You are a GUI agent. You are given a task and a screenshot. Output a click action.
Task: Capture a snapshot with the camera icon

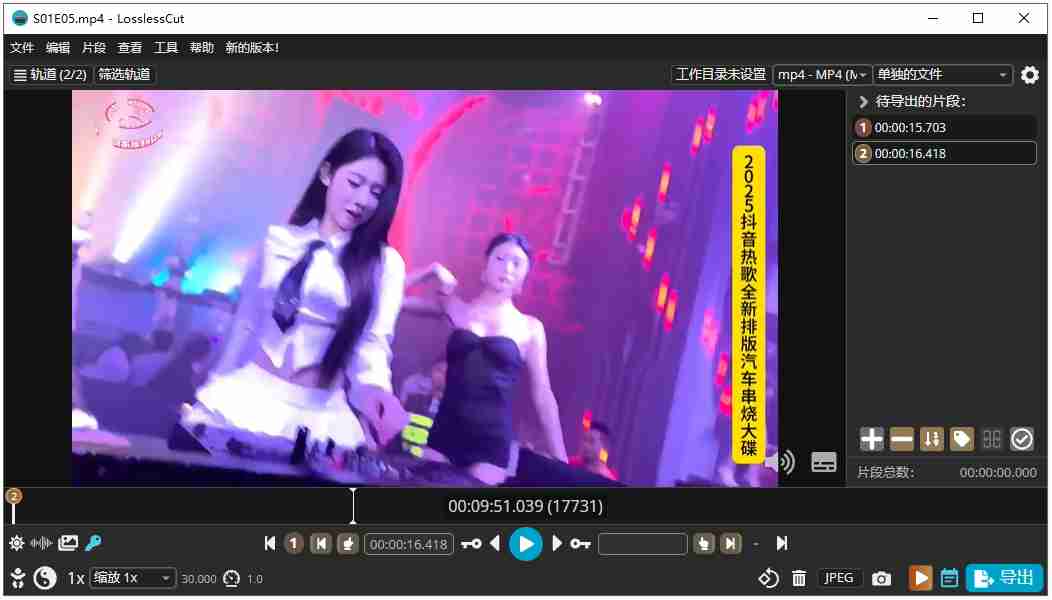point(881,578)
